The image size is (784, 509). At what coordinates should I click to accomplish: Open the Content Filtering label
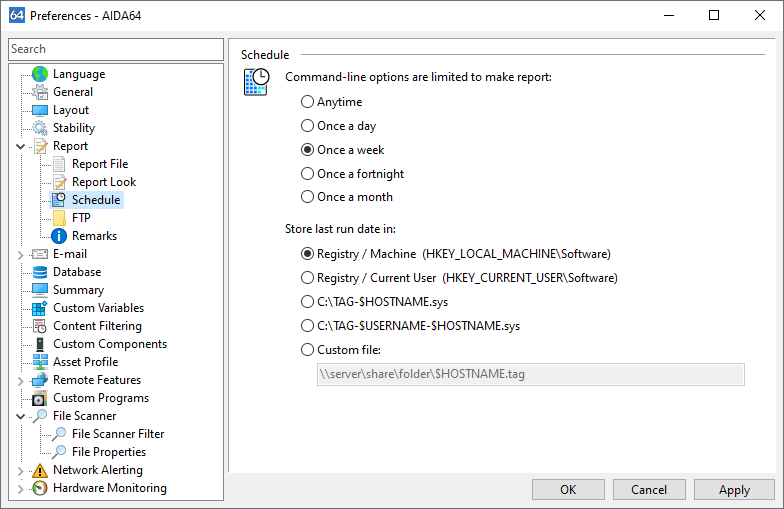coord(98,326)
